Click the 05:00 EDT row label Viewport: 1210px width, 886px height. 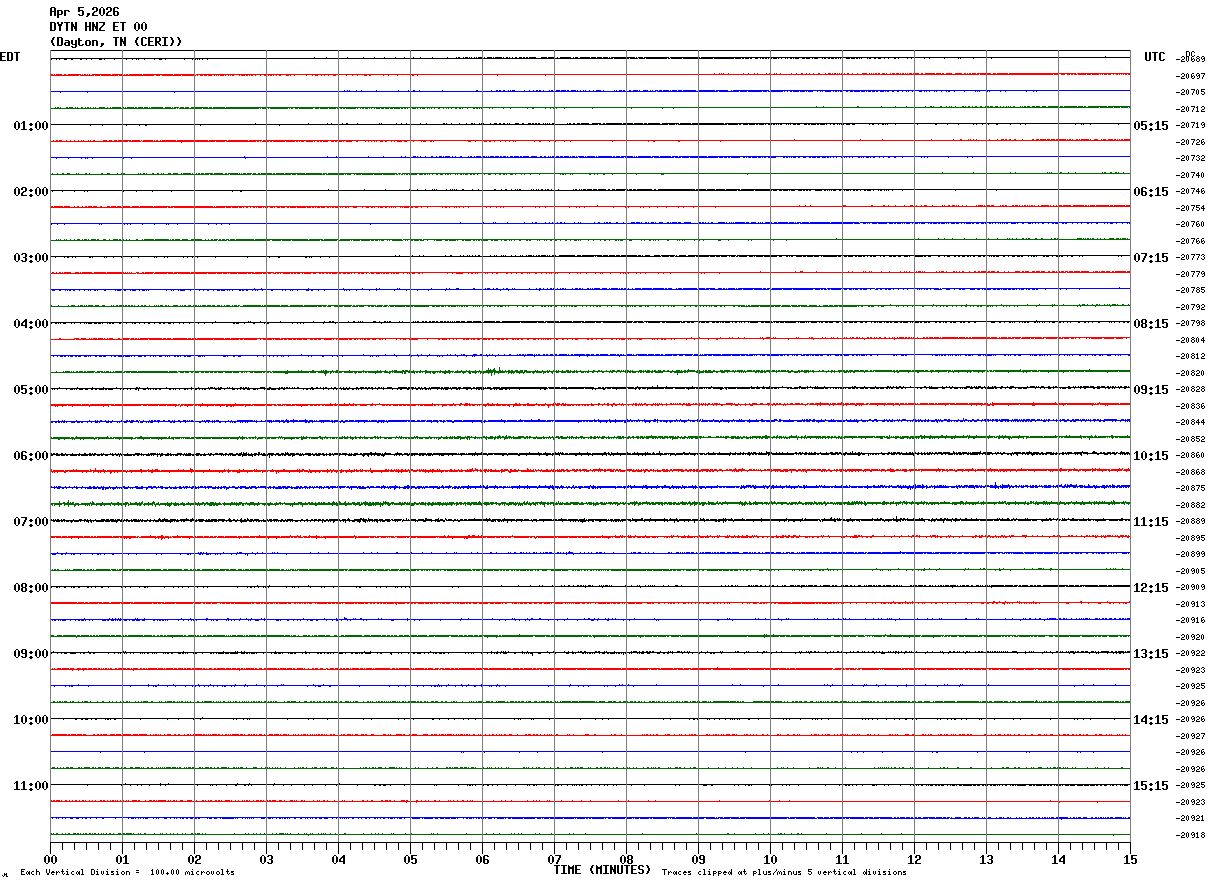[30, 390]
